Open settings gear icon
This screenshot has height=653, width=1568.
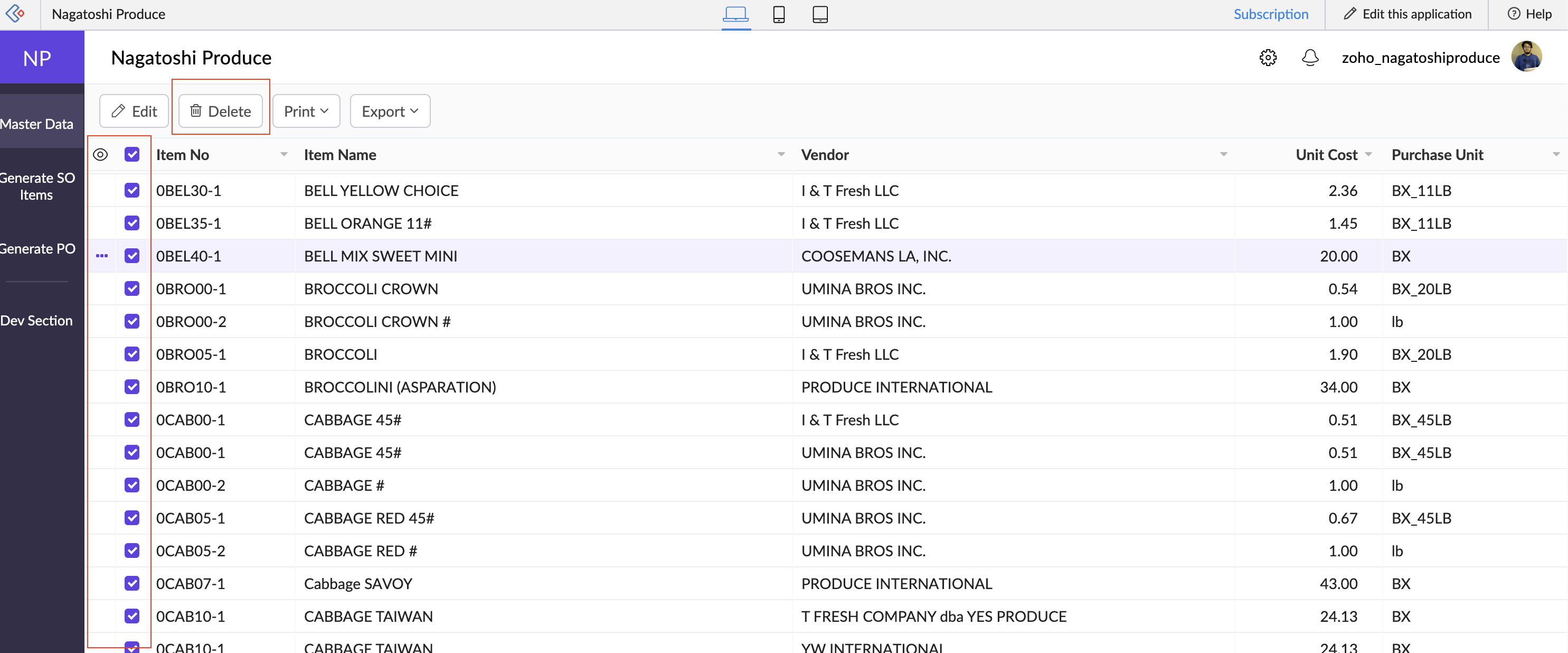tap(1268, 58)
